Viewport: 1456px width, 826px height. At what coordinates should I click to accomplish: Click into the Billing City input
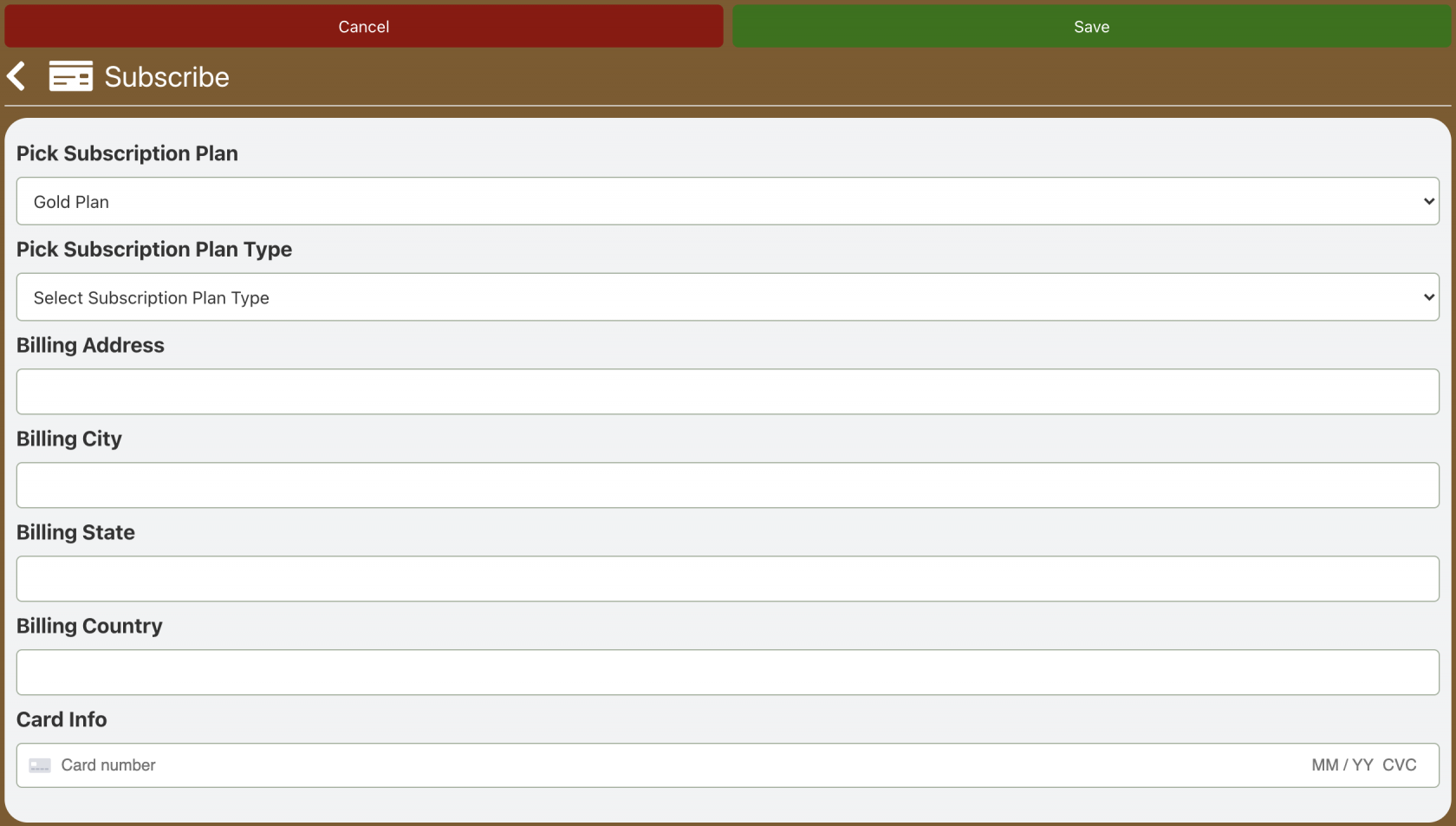point(727,485)
